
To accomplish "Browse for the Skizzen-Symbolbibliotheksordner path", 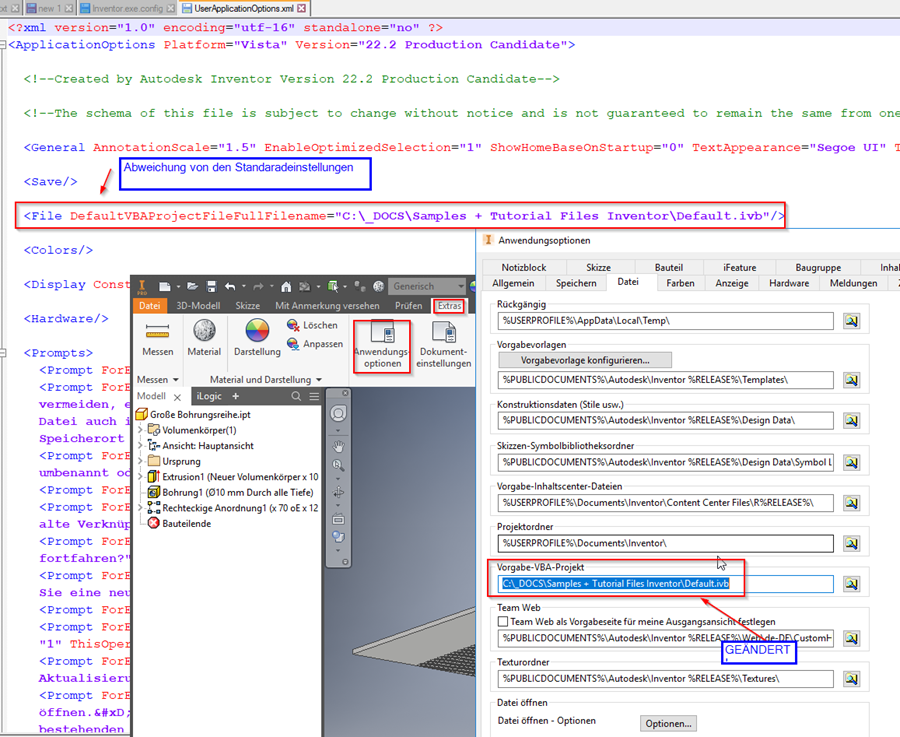I will (x=851, y=462).
